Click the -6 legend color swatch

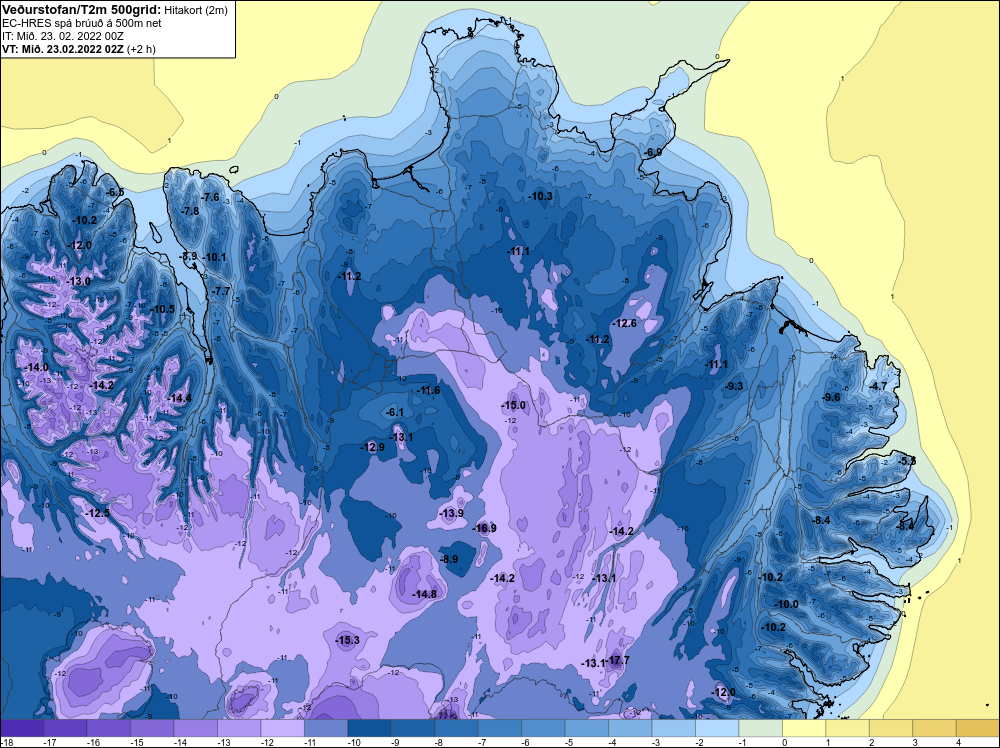(x=543, y=728)
